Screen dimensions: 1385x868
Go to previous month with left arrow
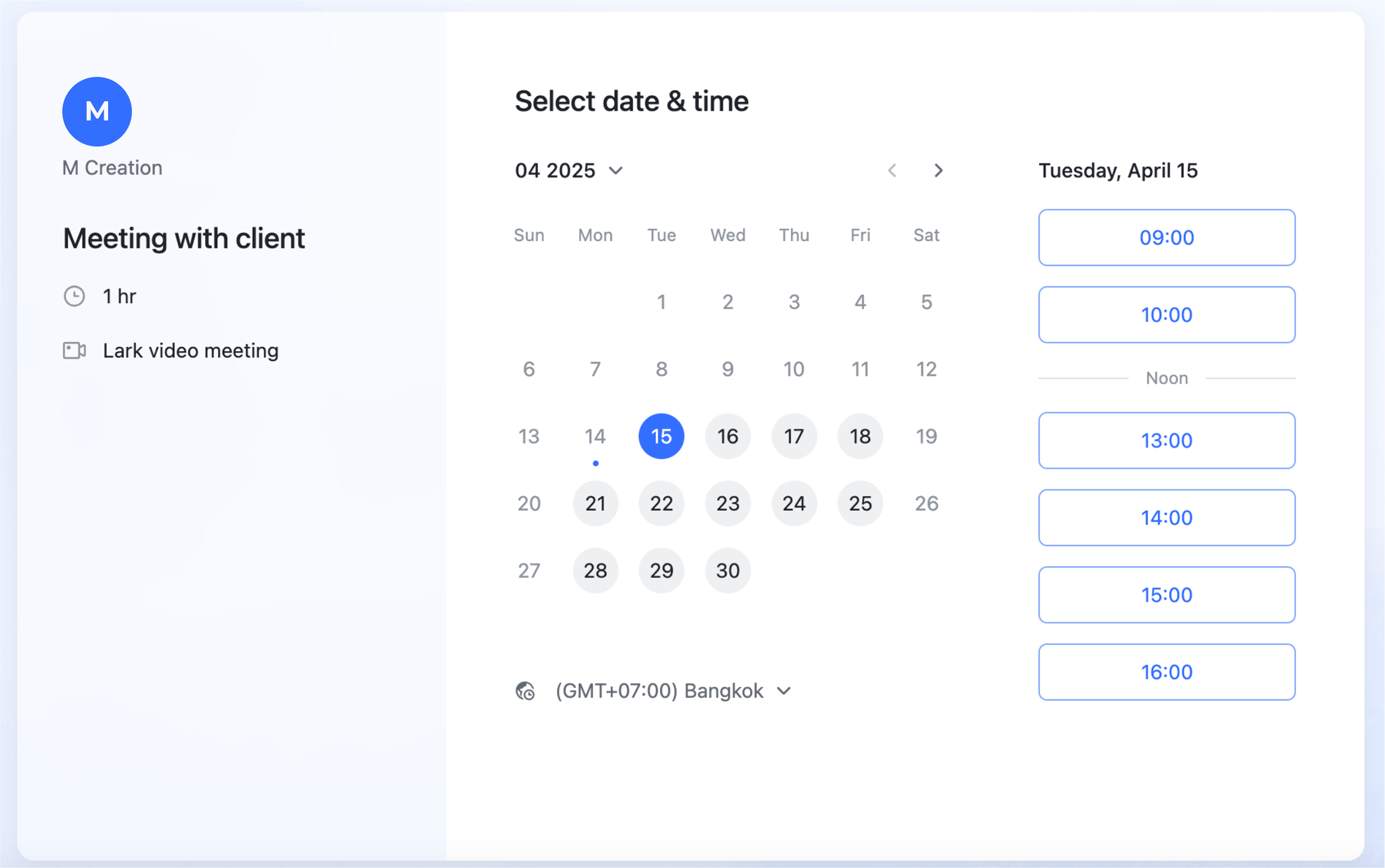(x=892, y=170)
